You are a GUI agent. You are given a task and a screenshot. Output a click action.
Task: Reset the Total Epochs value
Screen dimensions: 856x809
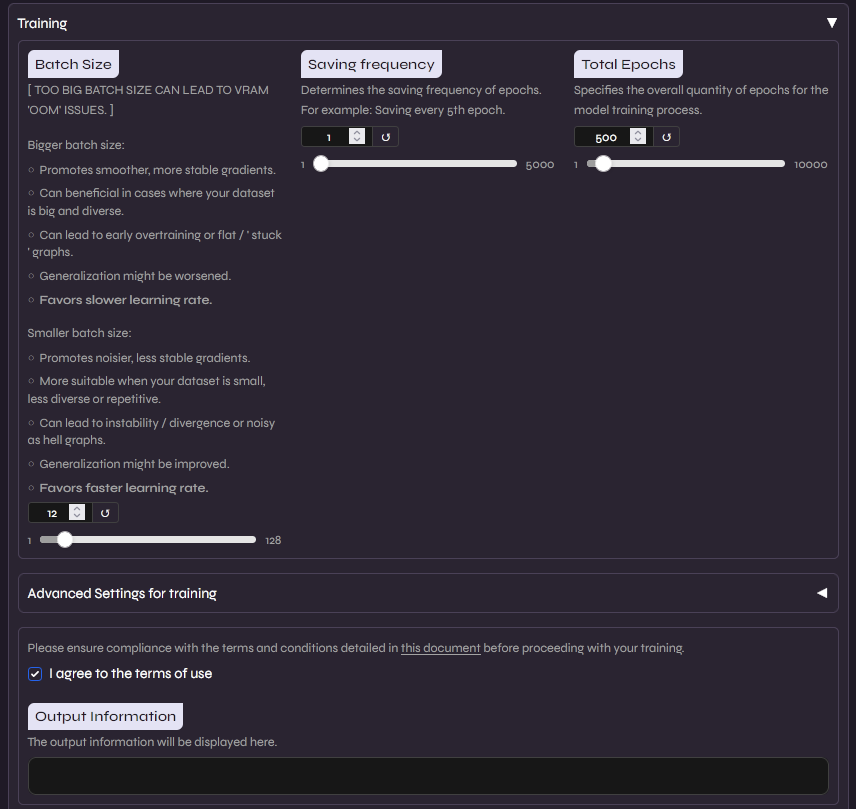pos(667,137)
